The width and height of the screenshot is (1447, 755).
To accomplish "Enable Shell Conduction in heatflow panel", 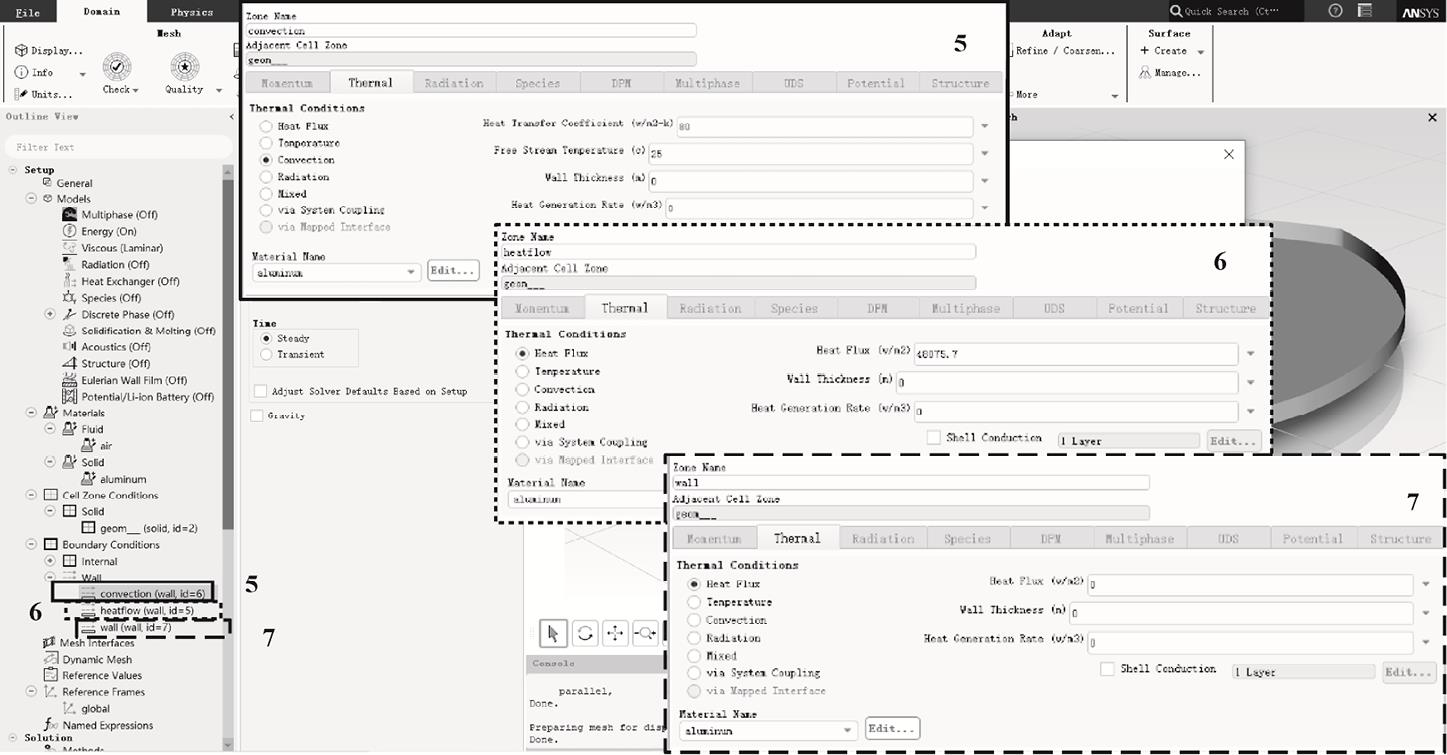I will (x=934, y=438).
